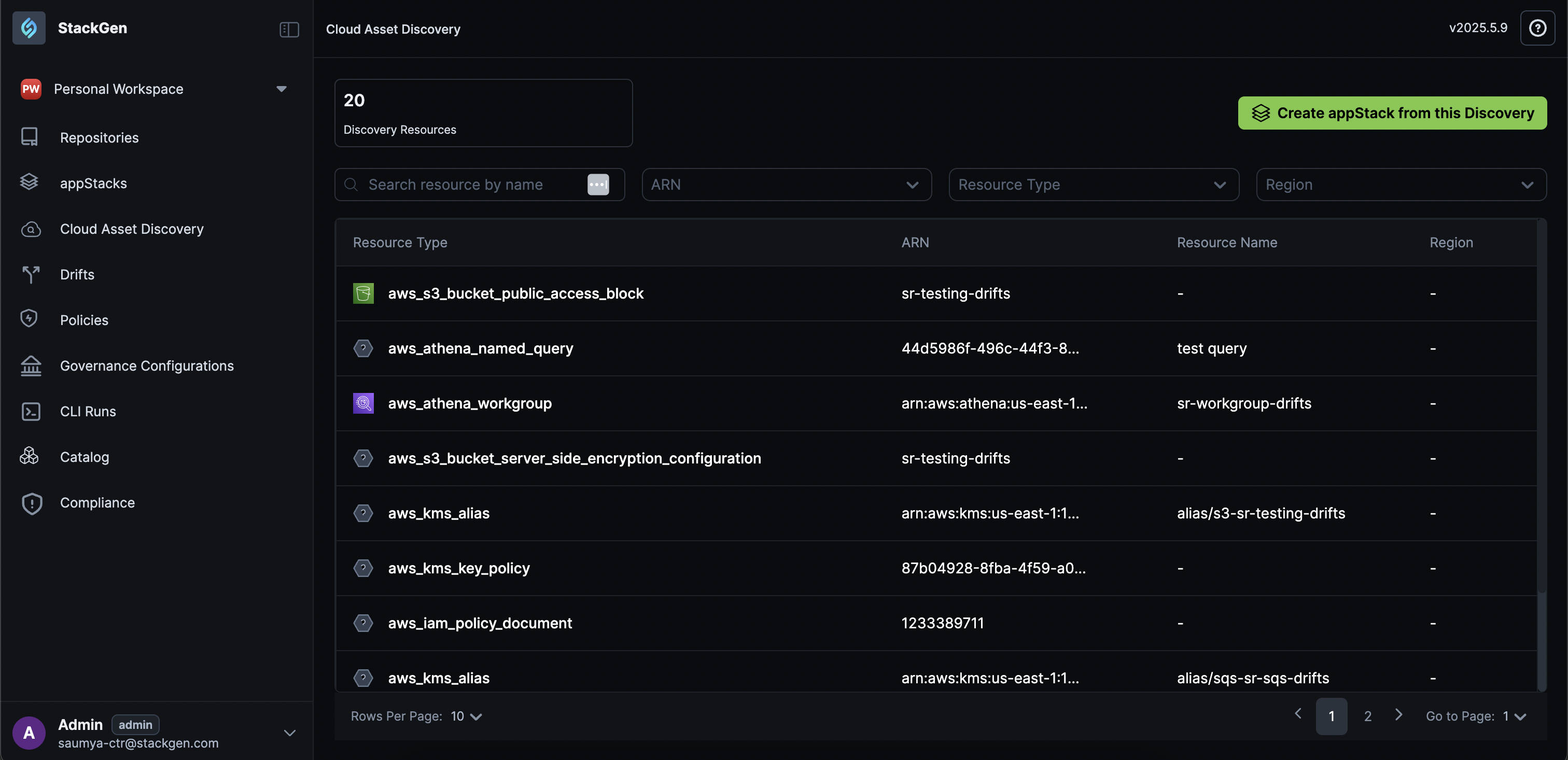Open the help question mark icon
Viewport: 1568px width, 760px height.
[x=1537, y=28]
